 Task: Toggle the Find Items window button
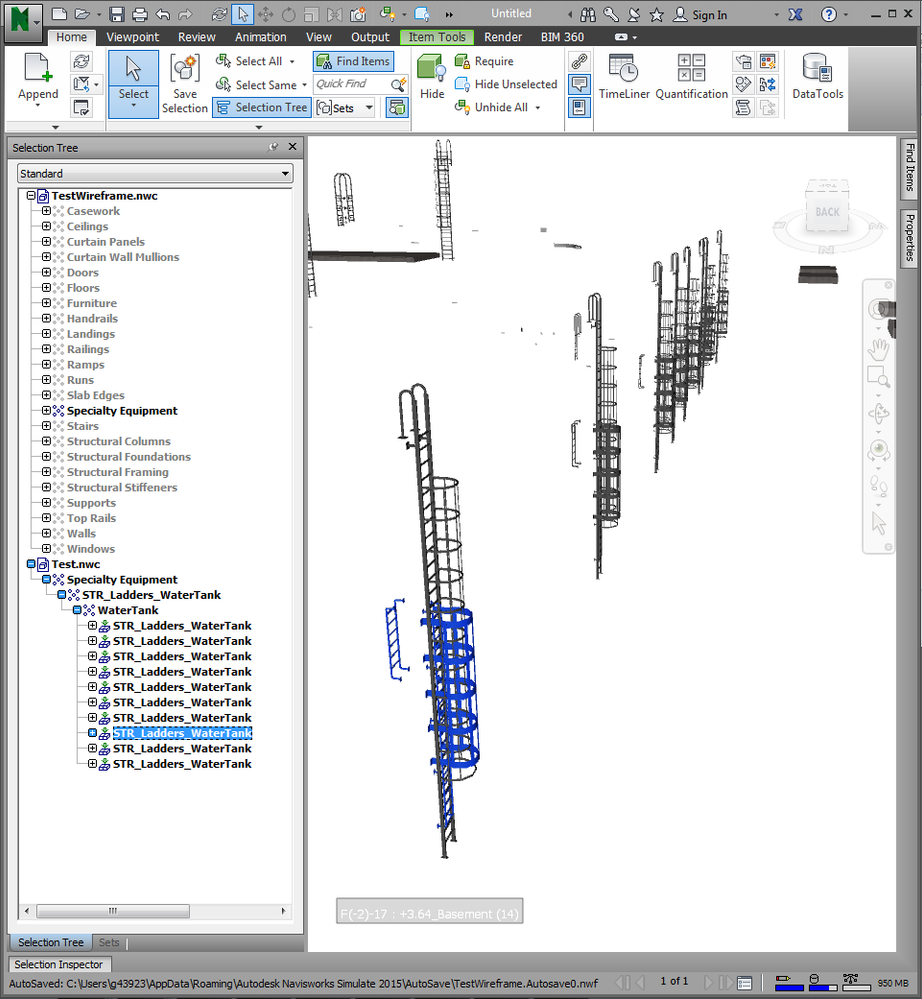[x=354, y=62]
